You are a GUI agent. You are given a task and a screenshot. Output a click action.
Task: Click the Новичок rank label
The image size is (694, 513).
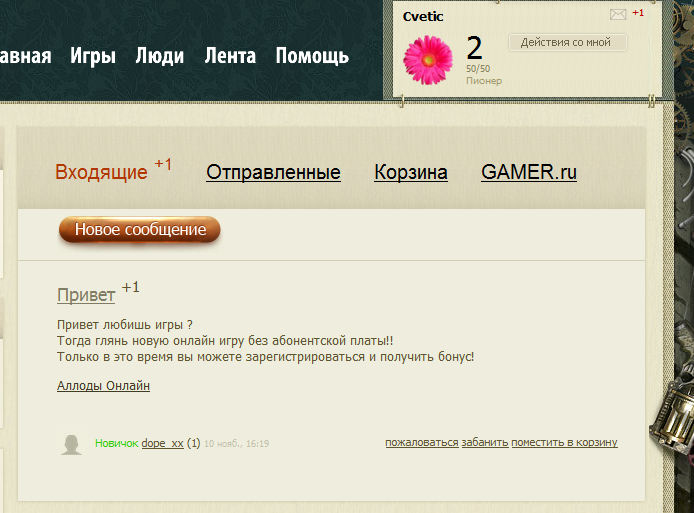tap(117, 443)
